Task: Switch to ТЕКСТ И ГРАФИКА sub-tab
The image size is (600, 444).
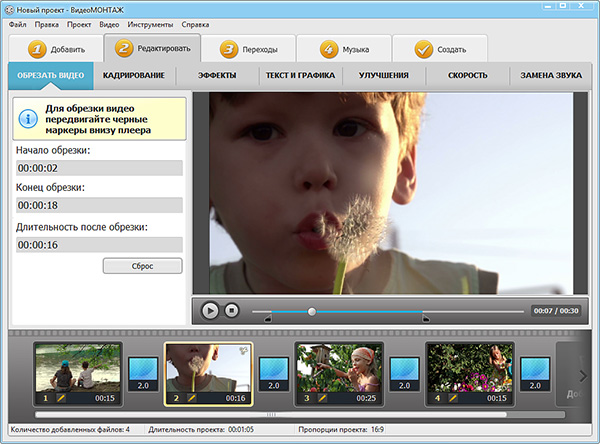Action: coord(300,75)
